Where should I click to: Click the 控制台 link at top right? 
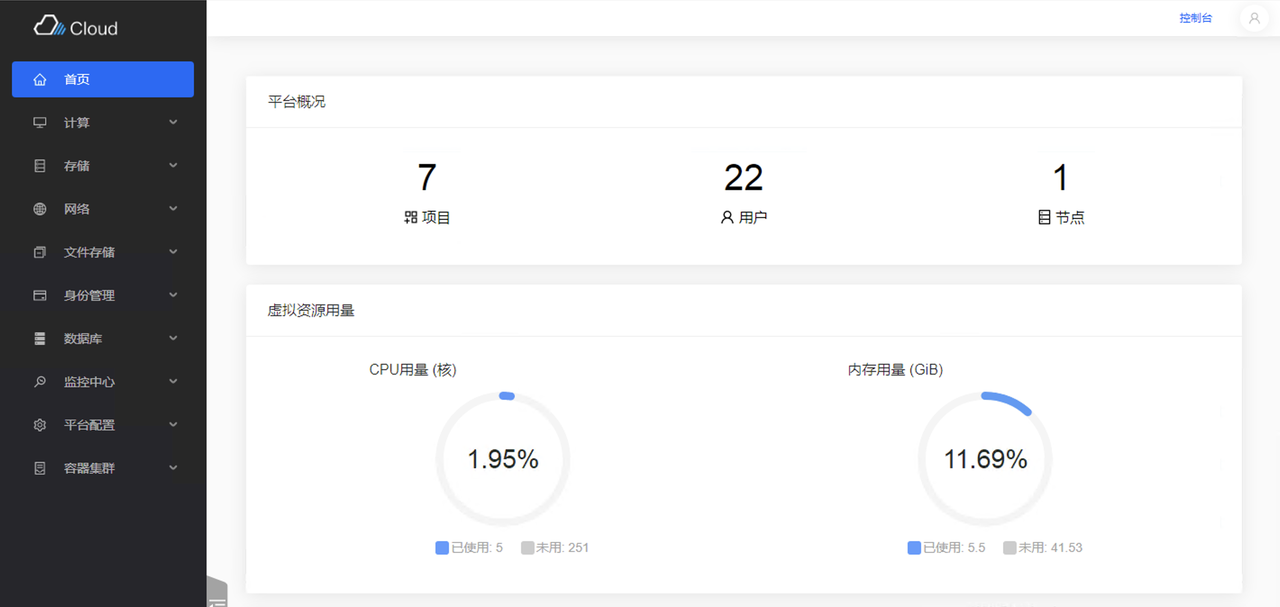(x=1196, y=17)
